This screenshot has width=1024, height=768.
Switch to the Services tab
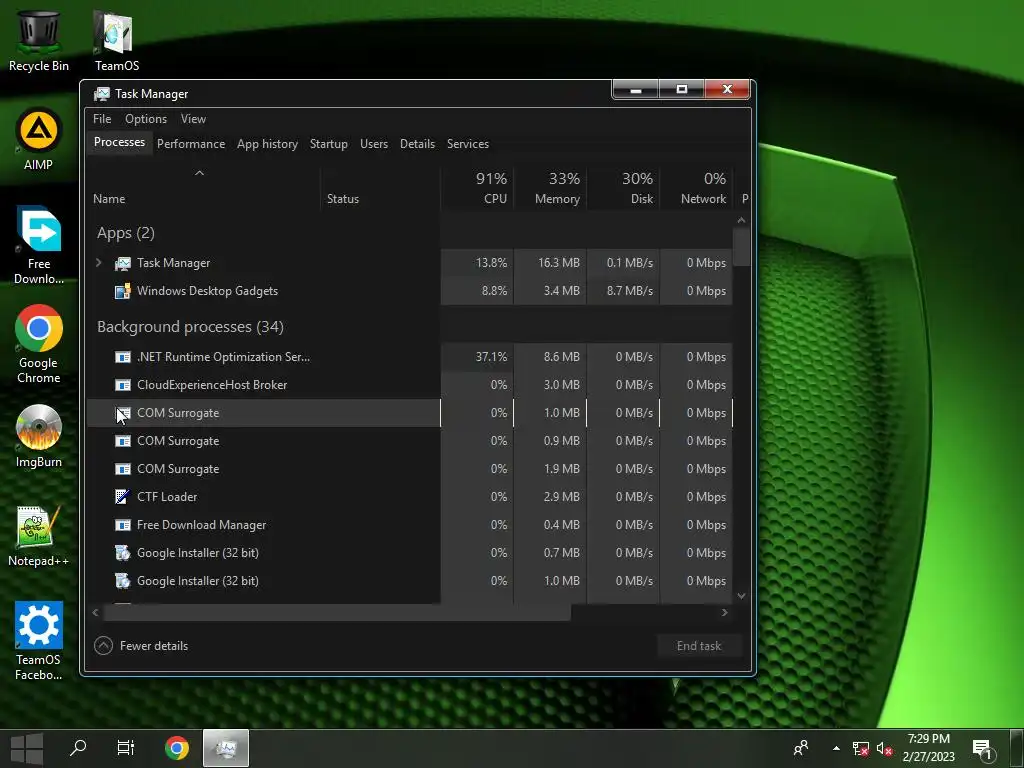click(468, 144)
